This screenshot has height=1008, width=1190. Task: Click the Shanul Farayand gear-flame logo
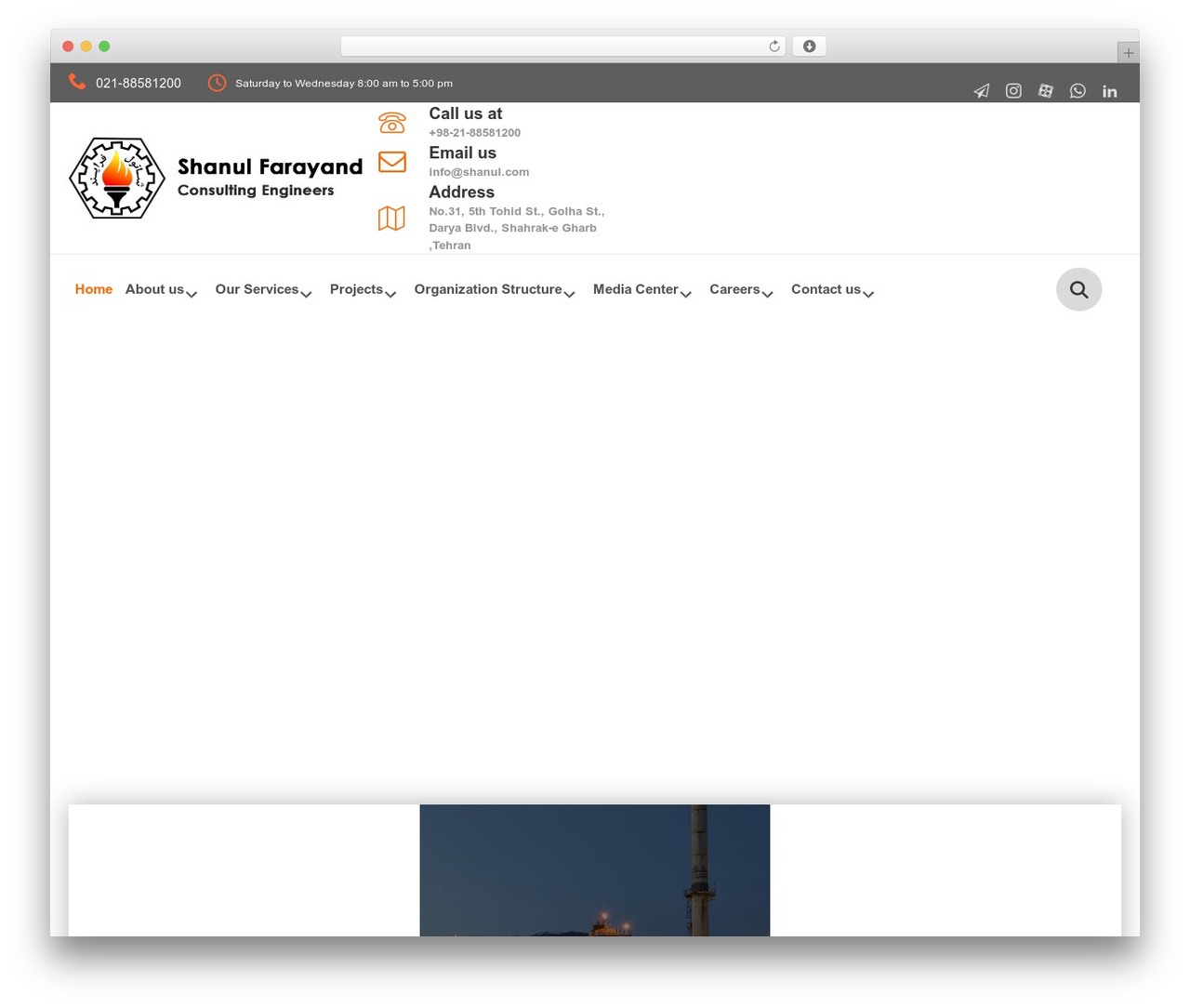117,178
